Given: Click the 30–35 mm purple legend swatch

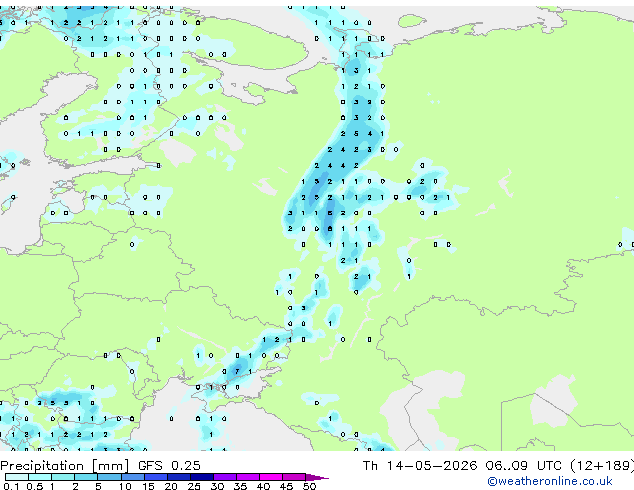Looking at the screenshot, I should pos(224,477).
